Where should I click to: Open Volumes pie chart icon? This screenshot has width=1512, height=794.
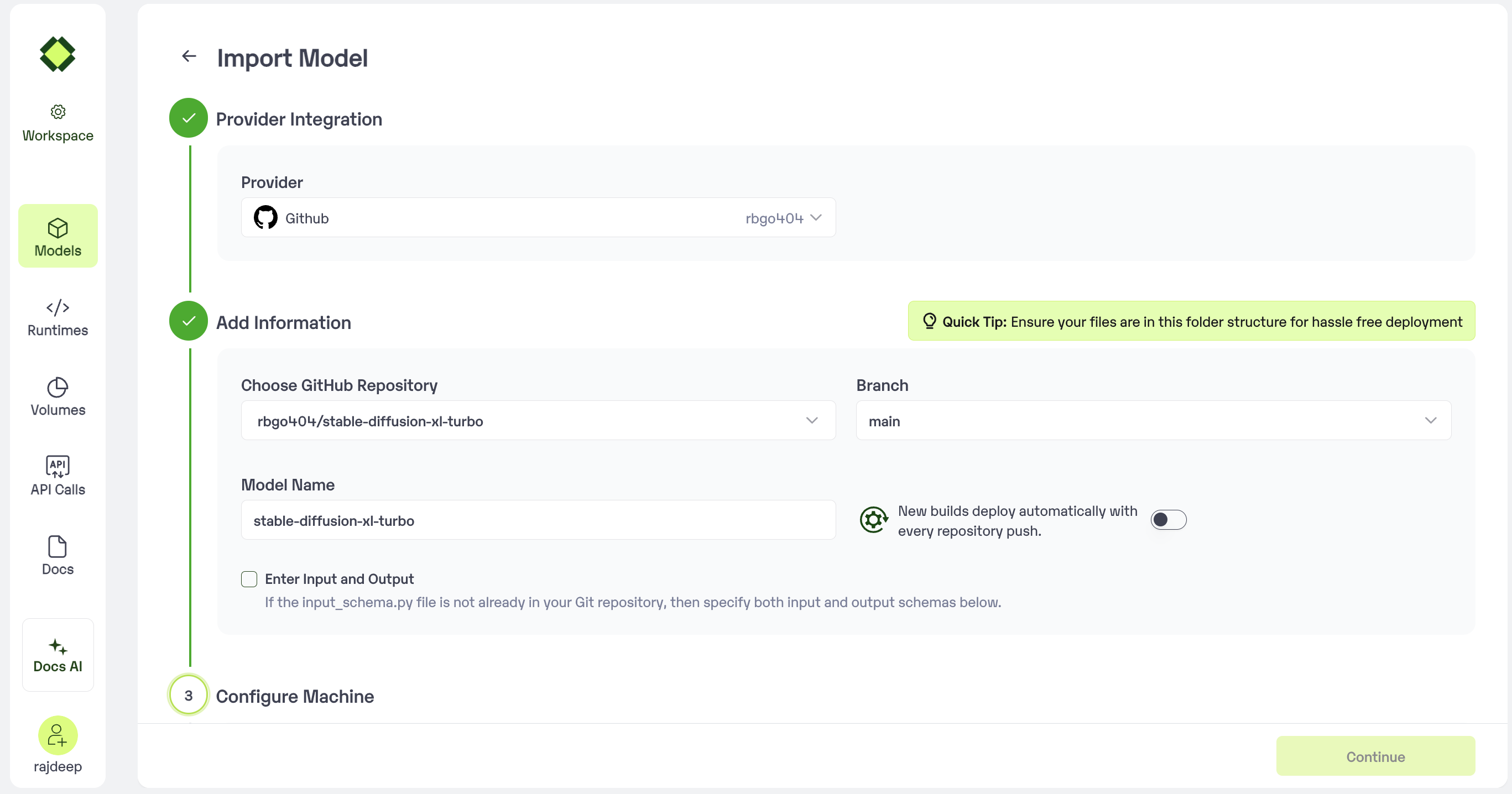pyautogui.click(x=58, y=387)
